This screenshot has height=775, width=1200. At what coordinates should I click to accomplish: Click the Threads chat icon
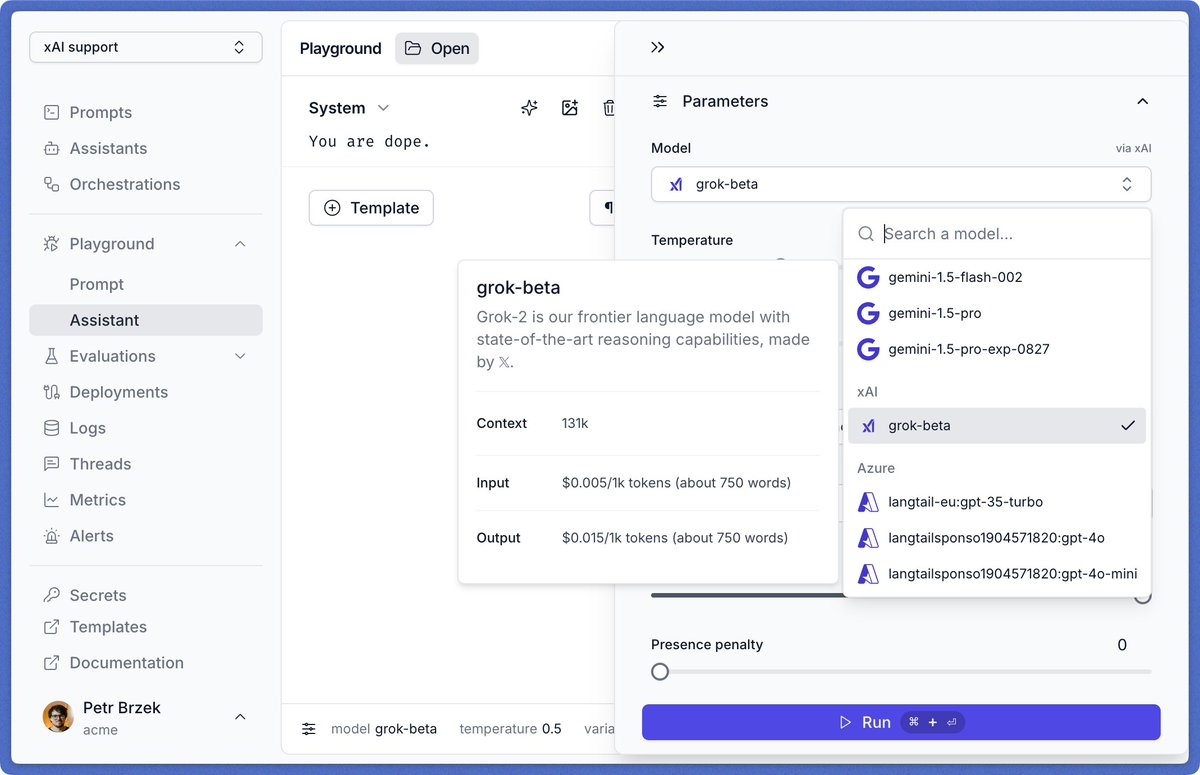[x=51, y=464]
